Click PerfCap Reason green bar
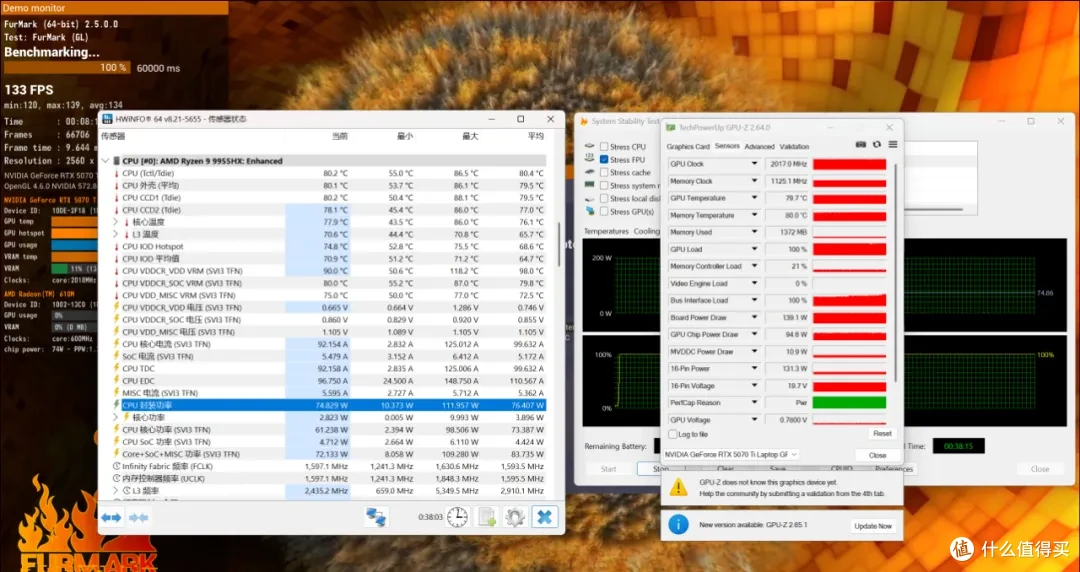This screenshot has height=572, width=1080. pyautogui.click(x=849, y=402)
